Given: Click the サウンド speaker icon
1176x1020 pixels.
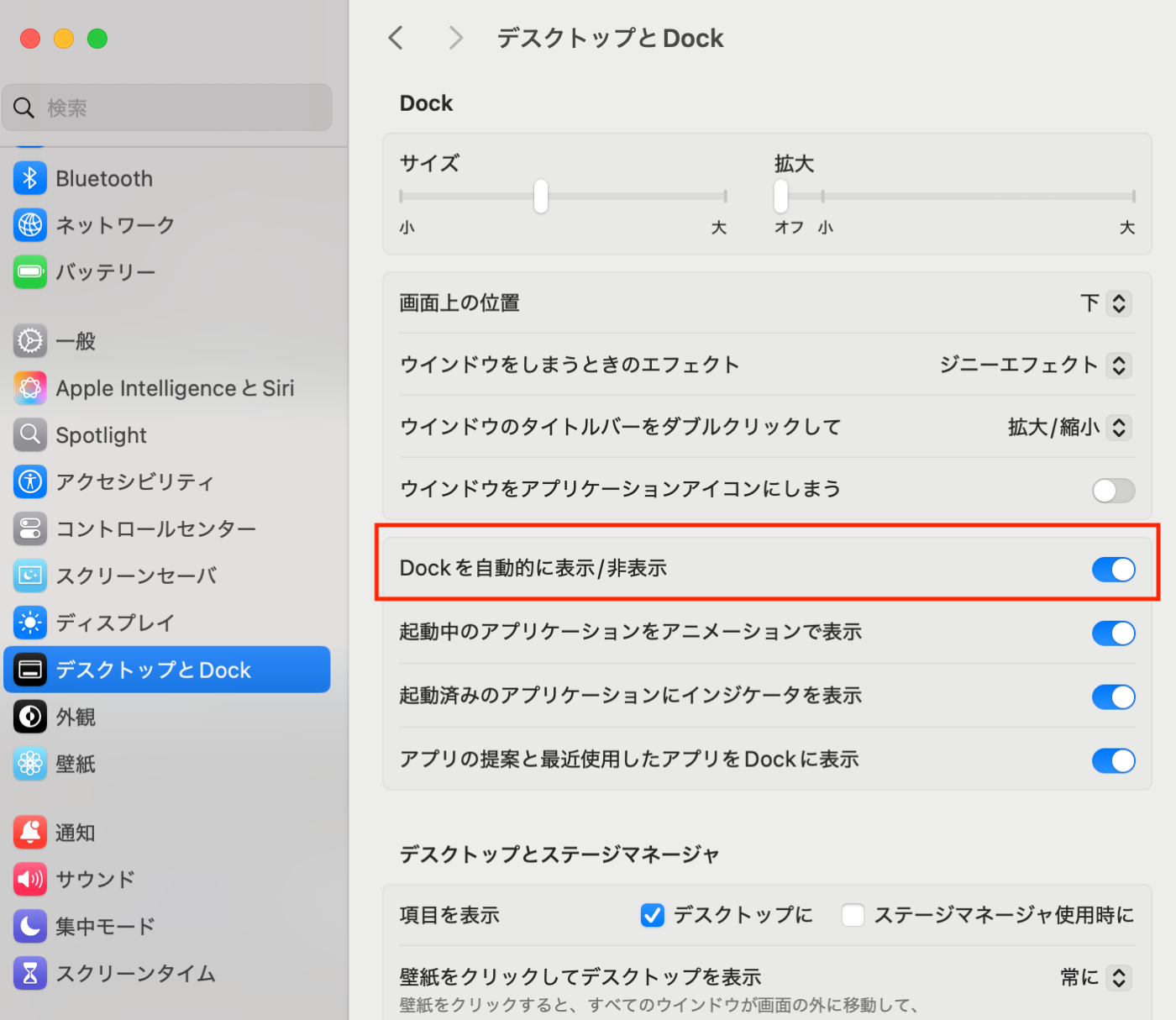Looking at the screenshot, I should point(30,879).
